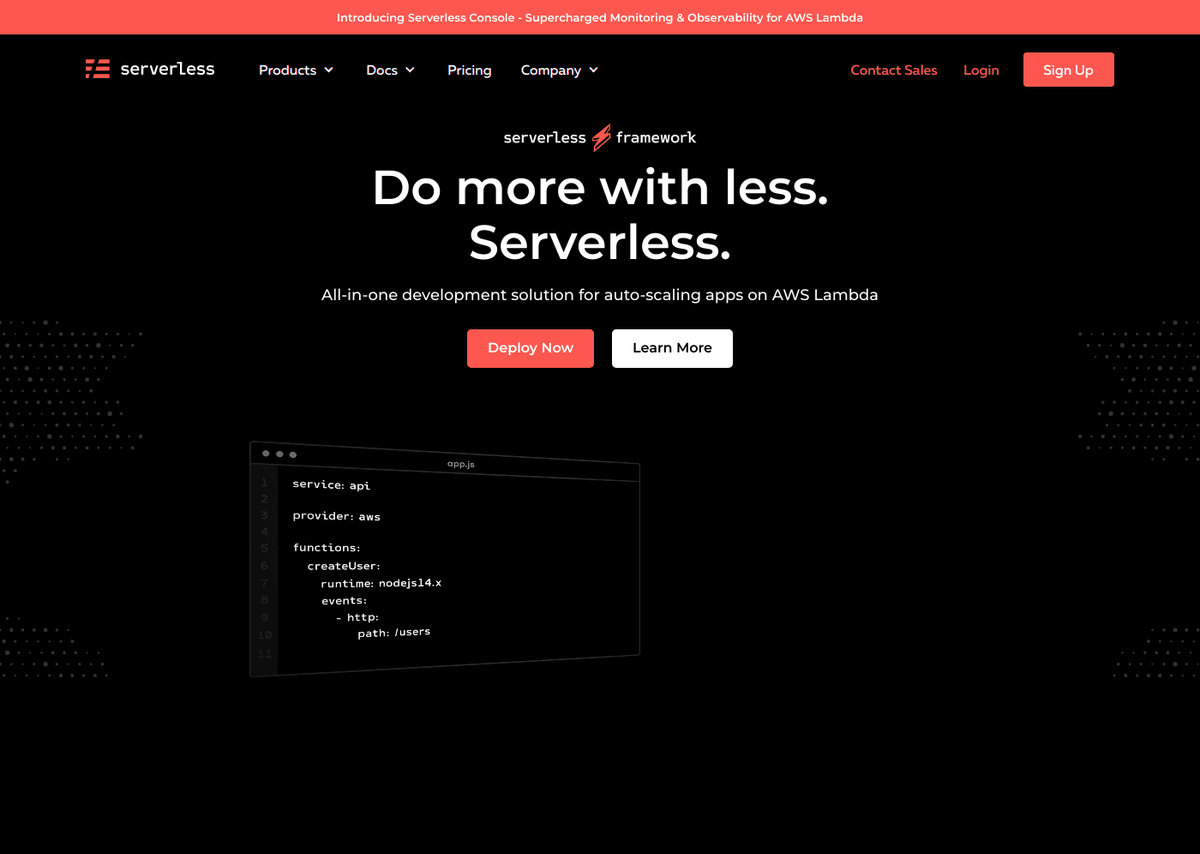Expand the Company dropdown chevron

tap(593, 70)
